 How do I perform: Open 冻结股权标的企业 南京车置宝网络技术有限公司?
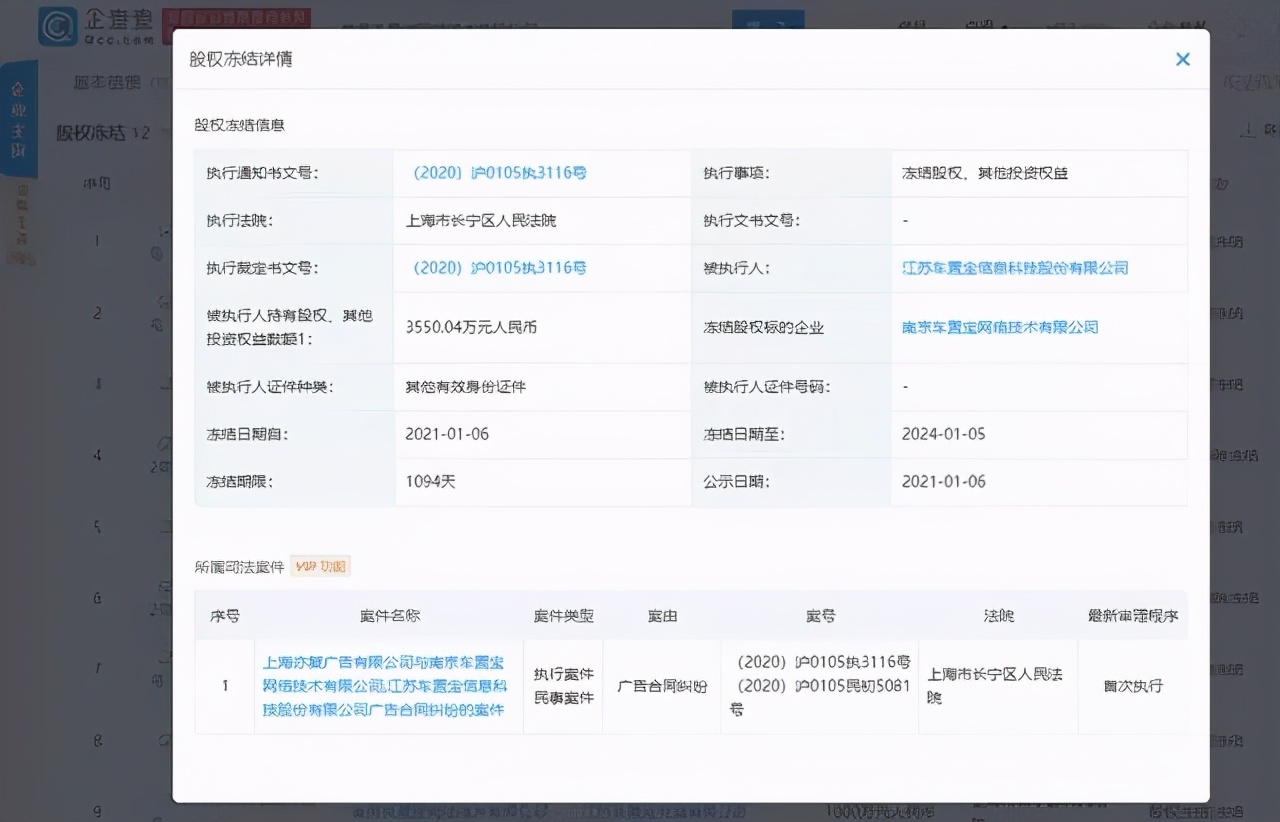[x=1000, y=326]
